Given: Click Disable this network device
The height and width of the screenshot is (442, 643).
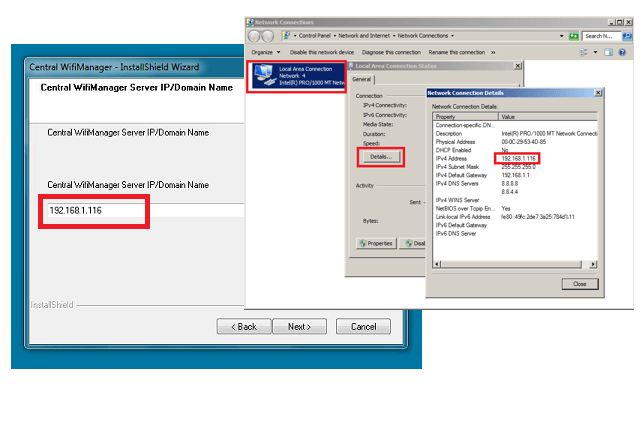Looking at the screenshot, I should click(322, 51).
